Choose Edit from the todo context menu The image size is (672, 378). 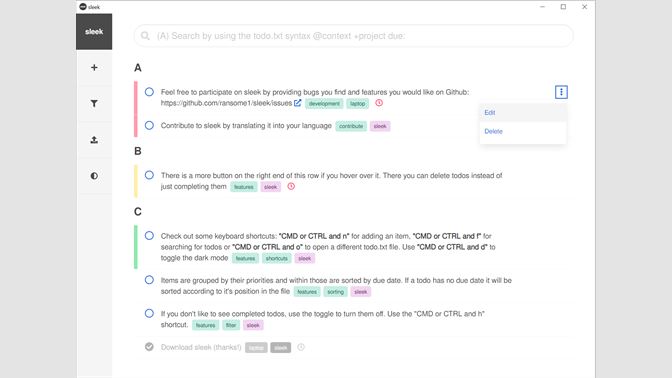tap(523, 112)
